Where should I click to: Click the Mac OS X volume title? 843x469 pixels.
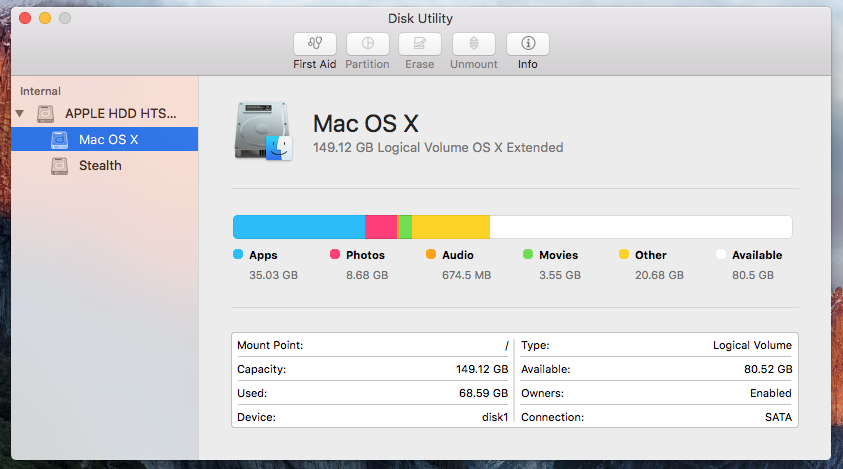point(366,124)
